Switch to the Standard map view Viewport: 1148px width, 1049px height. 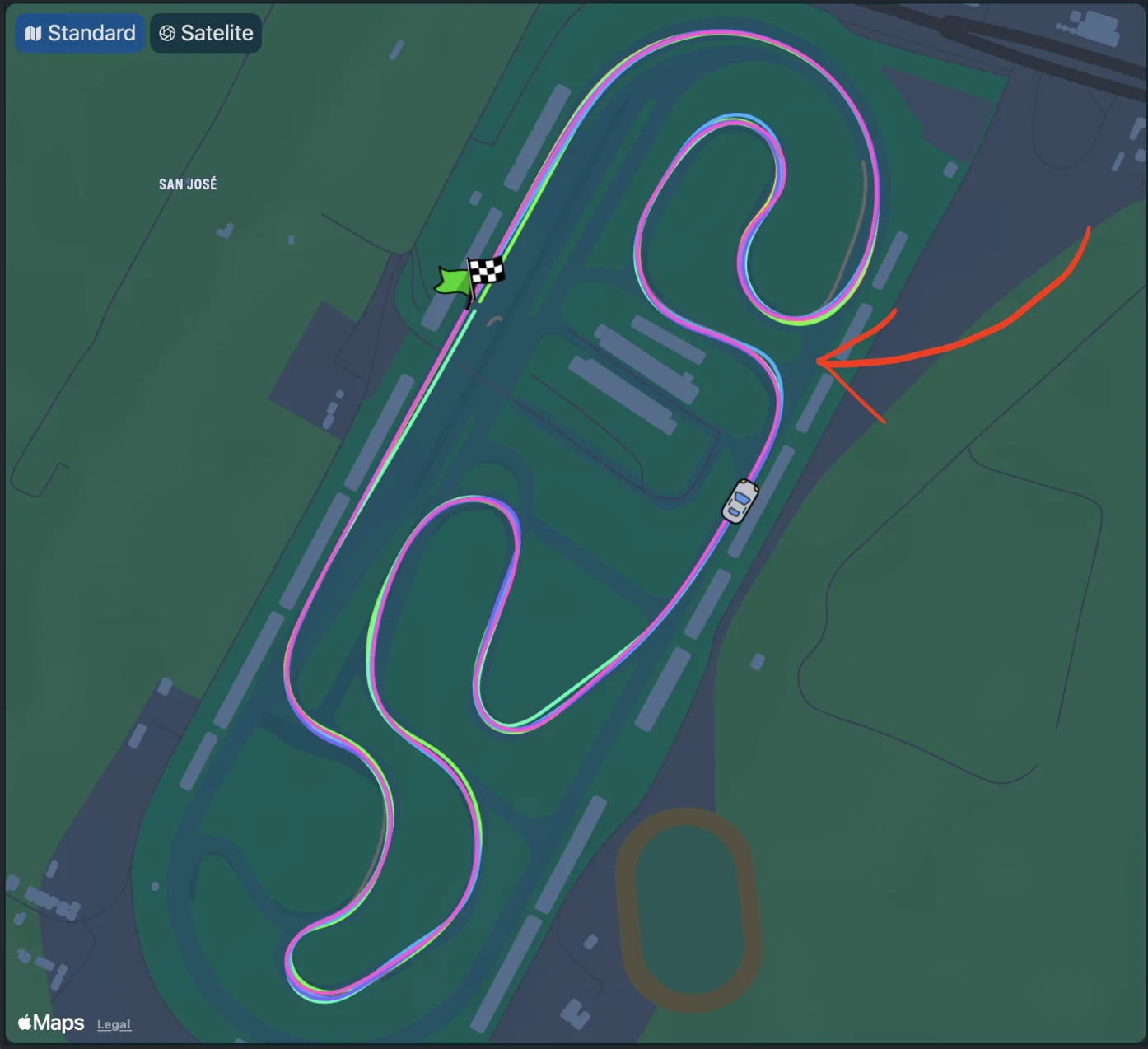(x=80, y=33)
